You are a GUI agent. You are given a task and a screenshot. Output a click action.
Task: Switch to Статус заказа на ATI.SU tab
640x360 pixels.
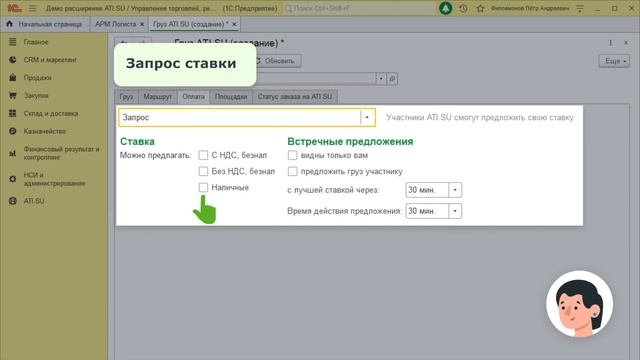point(295,97)
